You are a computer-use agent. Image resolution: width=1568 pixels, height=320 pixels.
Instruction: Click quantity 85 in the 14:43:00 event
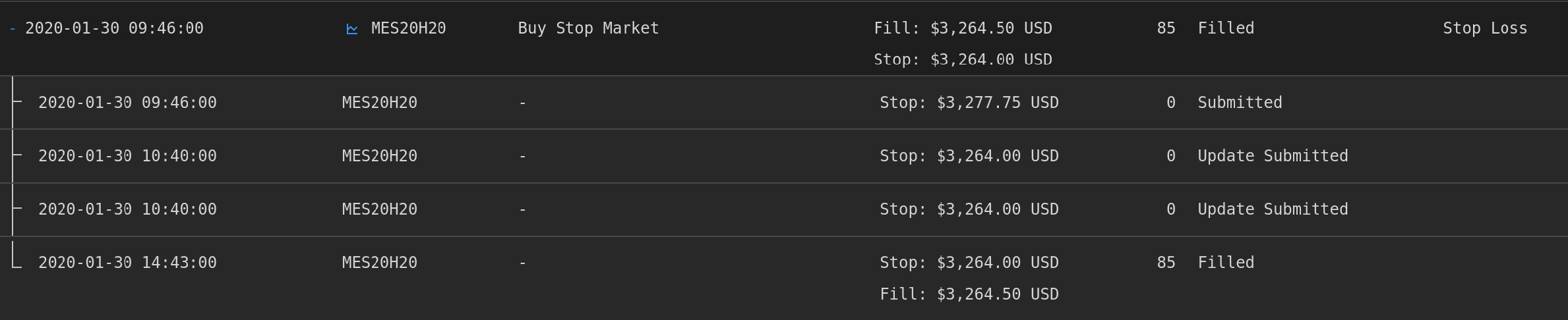click(1166, 263)
